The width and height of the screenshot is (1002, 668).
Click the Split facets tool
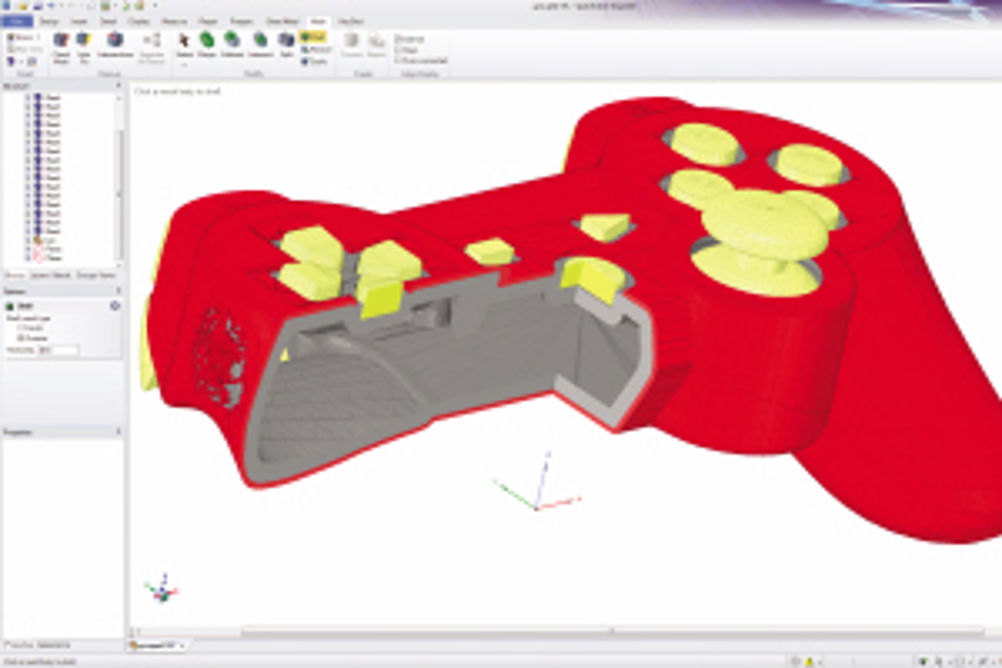pyautogui.click(x=286, y=46)
